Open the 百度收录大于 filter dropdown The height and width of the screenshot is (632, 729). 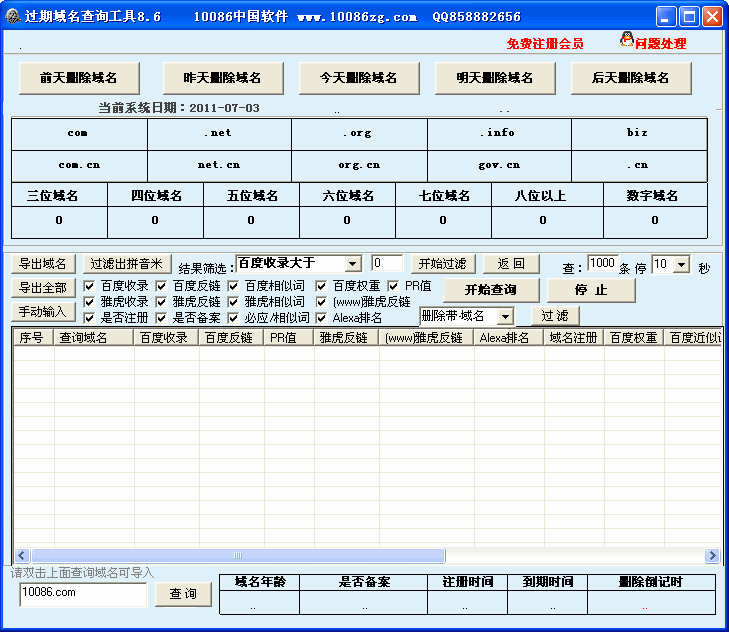coord(353,264)
